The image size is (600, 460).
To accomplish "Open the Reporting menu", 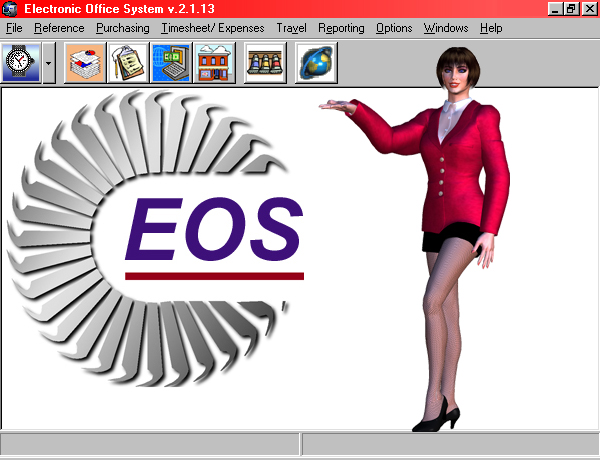I will point(341,28).
